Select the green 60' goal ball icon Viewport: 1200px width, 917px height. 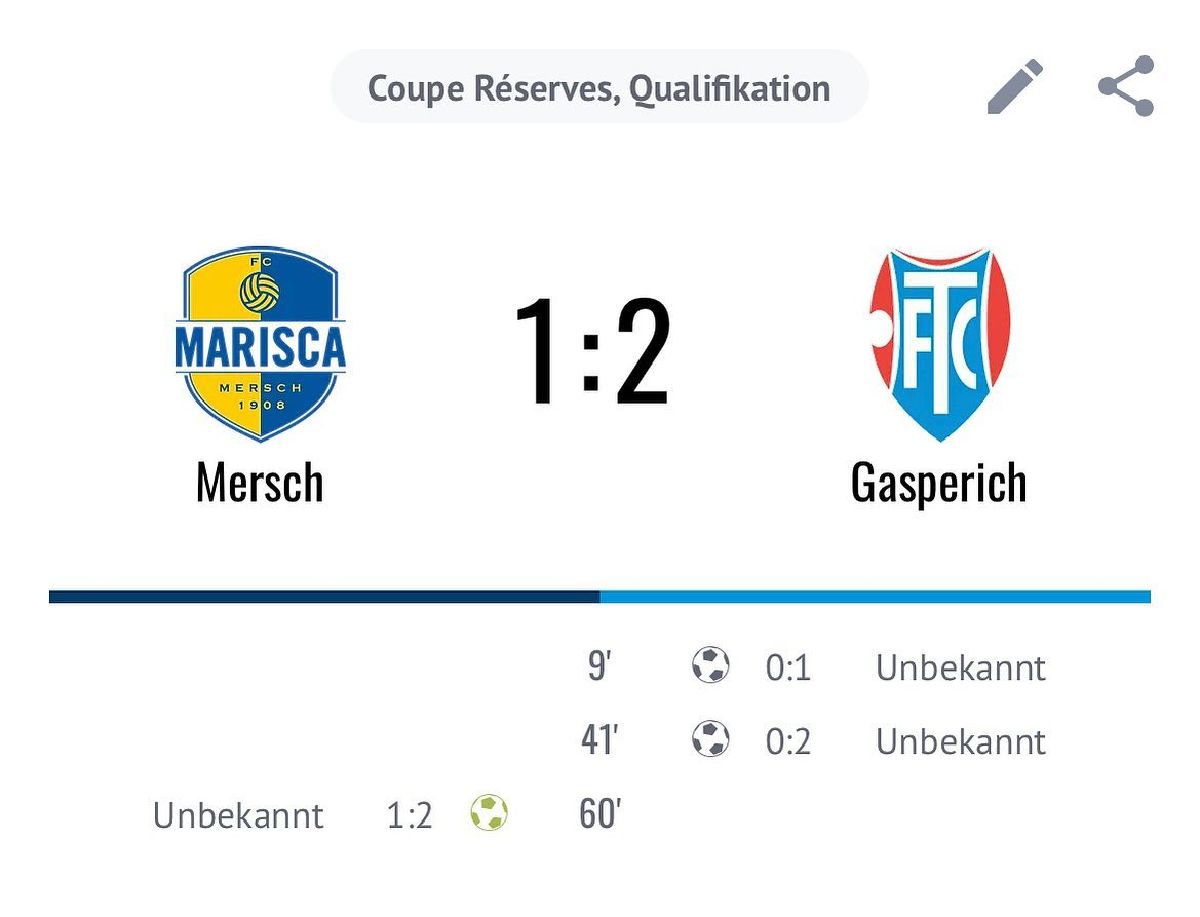click(x=488, y=813)
